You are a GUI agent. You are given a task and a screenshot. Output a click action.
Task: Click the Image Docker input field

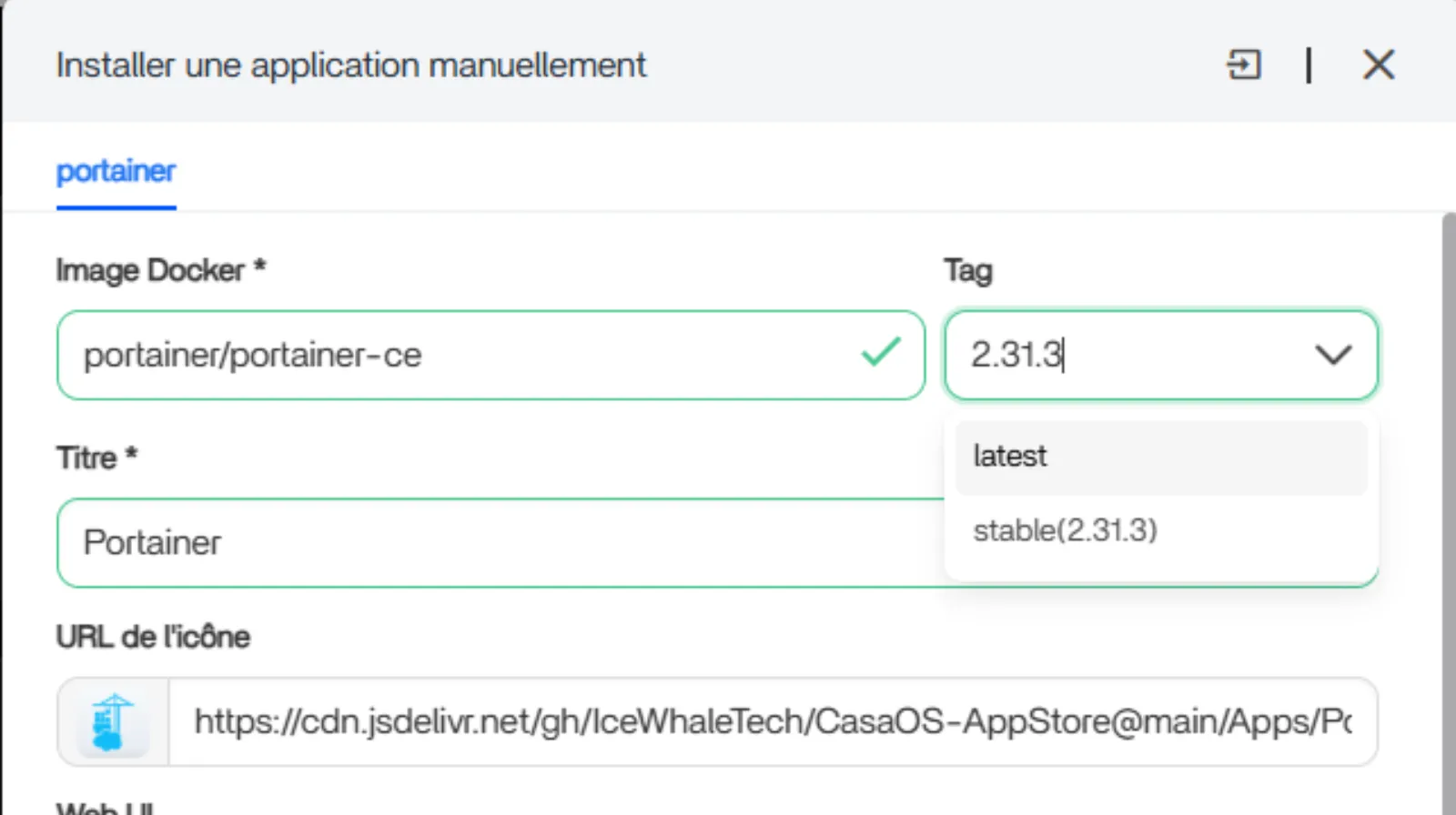[455, 355]
